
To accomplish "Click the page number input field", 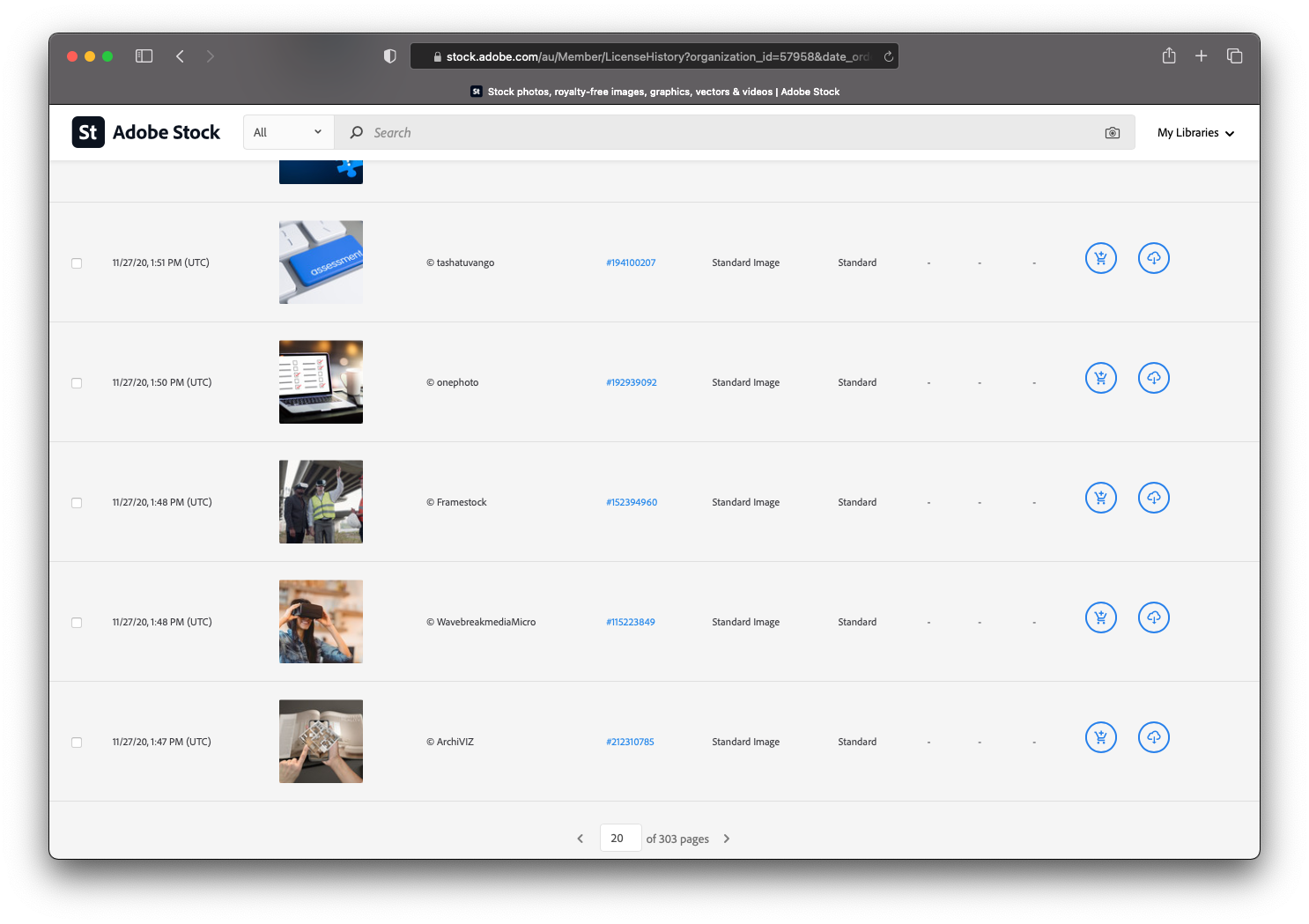I will (619, 839).
